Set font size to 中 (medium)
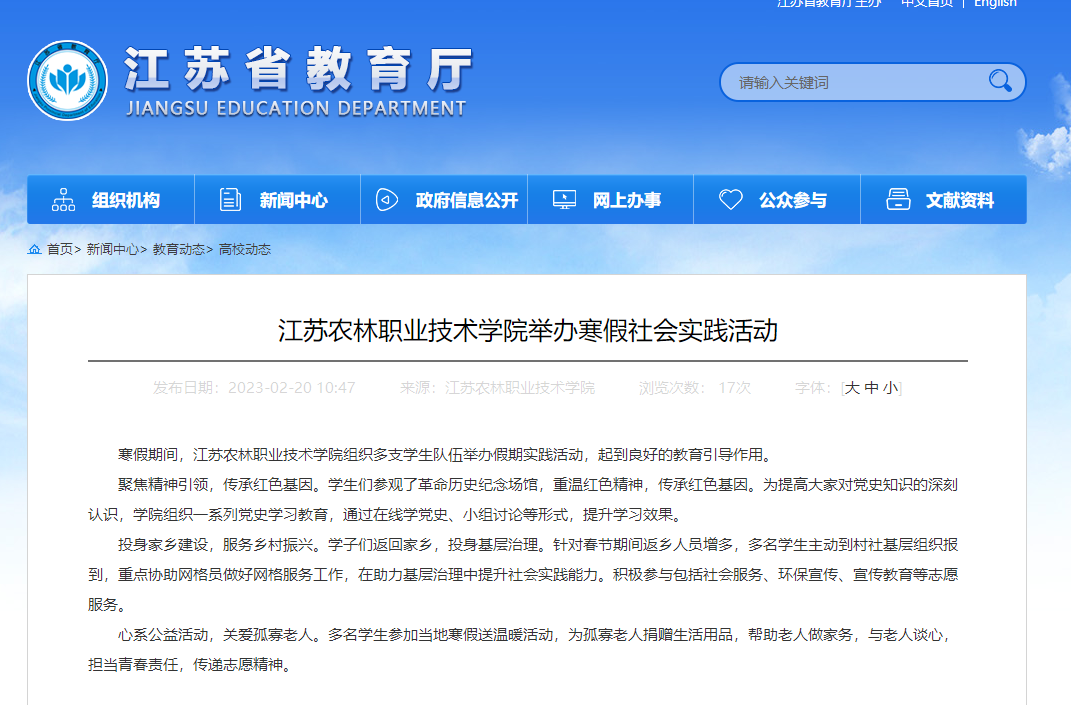The image size is (1071, 705). click(x=871, y=388)
